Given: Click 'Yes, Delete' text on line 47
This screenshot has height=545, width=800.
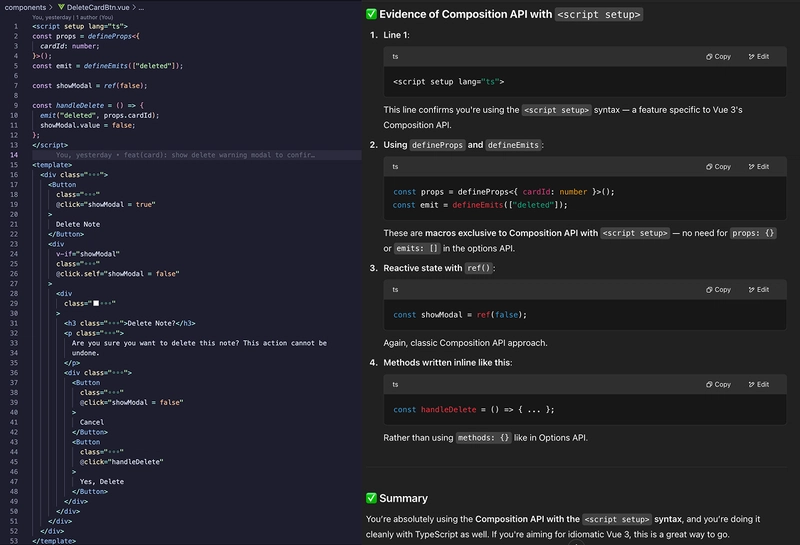Looking at the screenshot, I should click(102, 482).
